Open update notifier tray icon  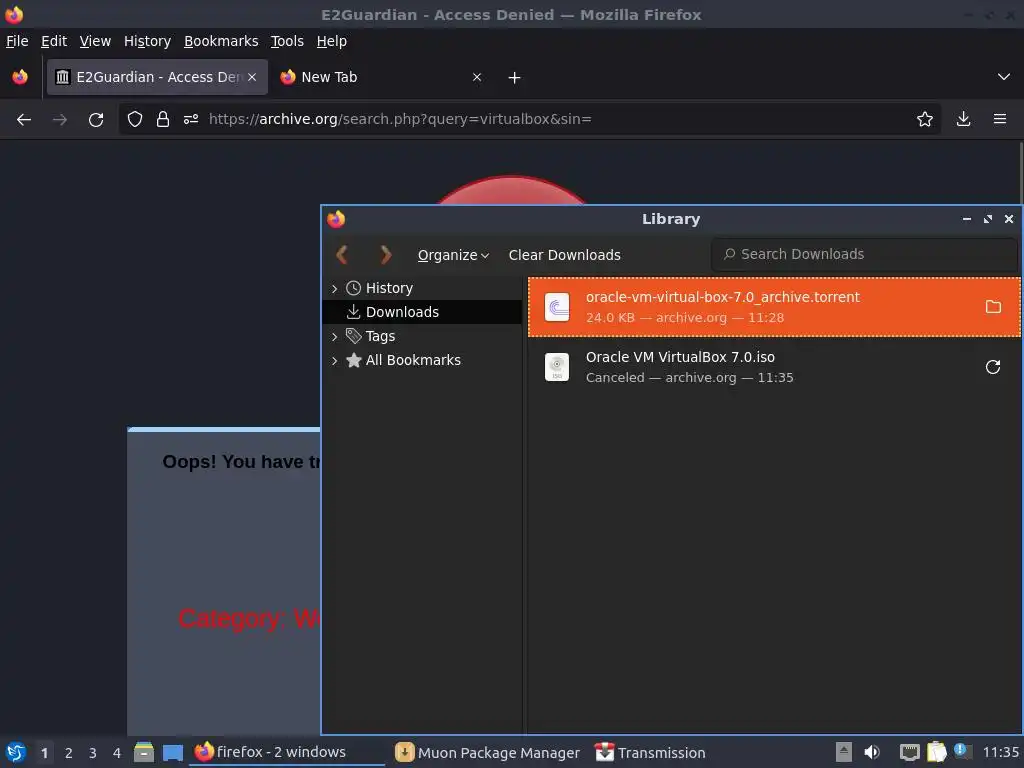962,751
